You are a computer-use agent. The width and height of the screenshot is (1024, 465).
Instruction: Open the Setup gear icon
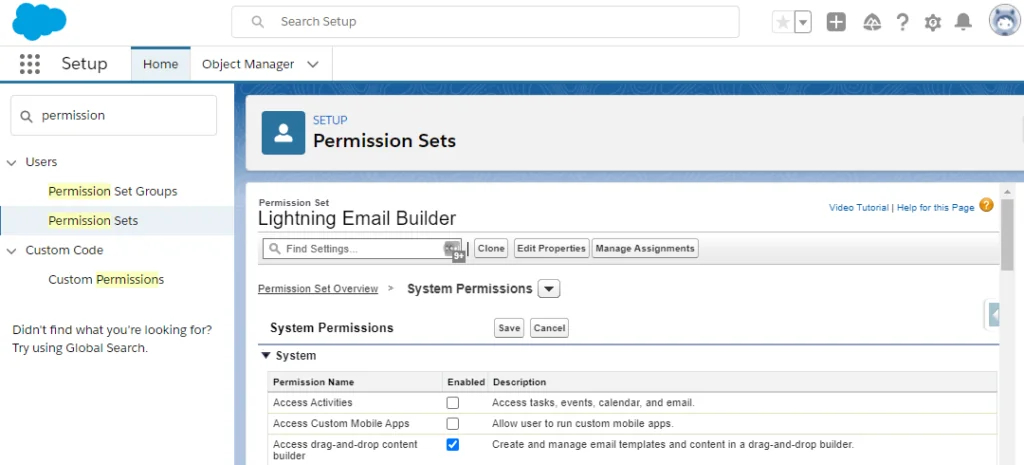click(933, 22)
